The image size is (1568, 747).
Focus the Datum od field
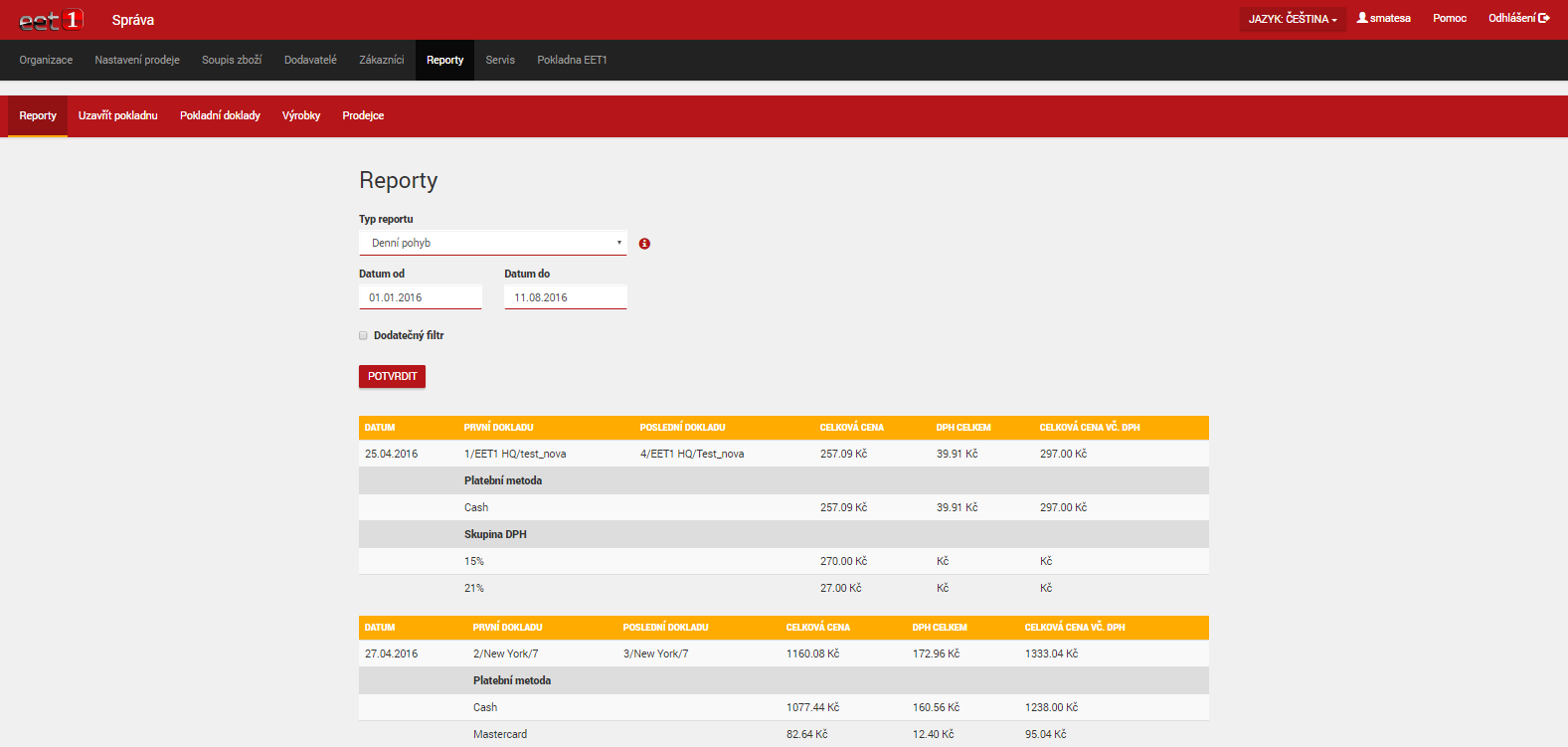pyautogui.click(x=421, y=297)
